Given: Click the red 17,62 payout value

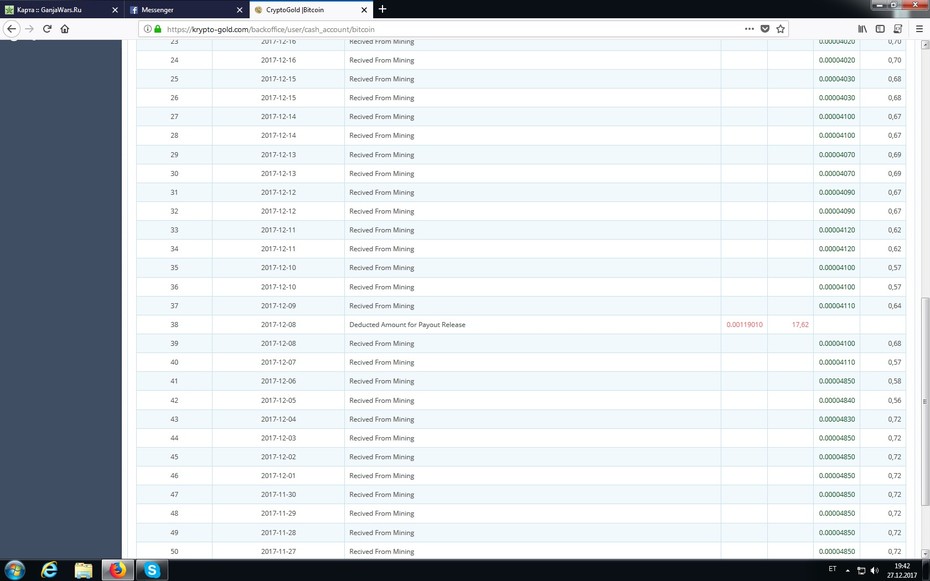Looking at the screenshot, I should coord(800,324).
